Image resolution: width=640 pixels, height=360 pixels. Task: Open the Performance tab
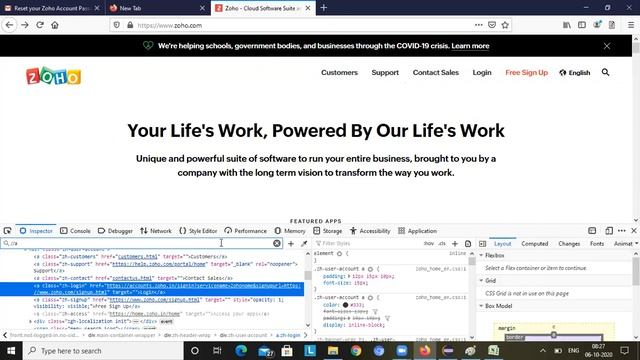(x=245, y=231)
